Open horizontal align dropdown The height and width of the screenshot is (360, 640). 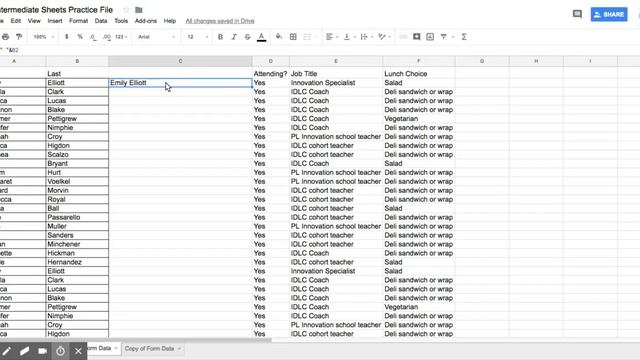[x=332, y=37]
